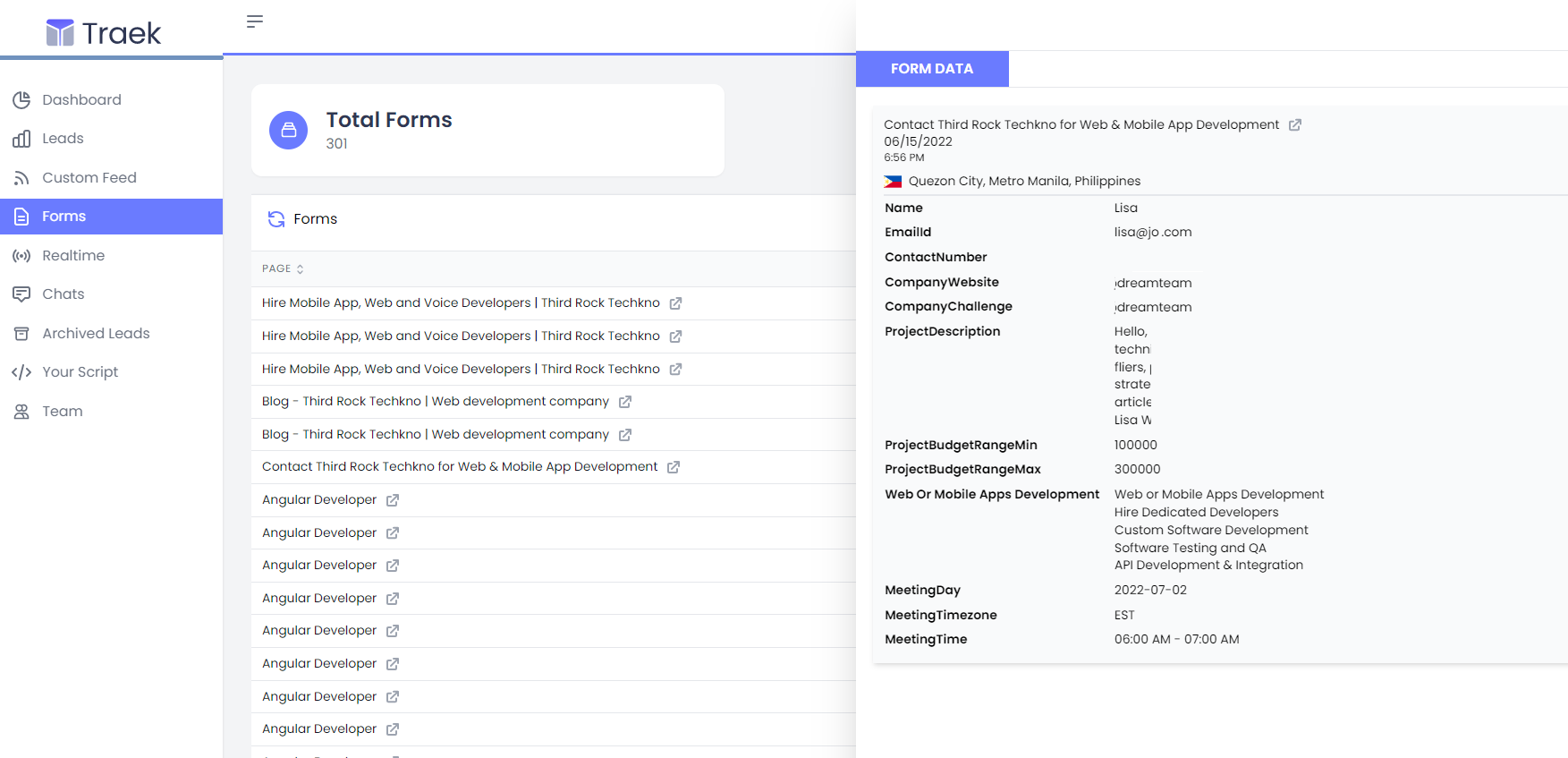The image size is (1568, 758).
Task: Click Hire Dedicated Developers service entry
Action: coord(1196,513)
